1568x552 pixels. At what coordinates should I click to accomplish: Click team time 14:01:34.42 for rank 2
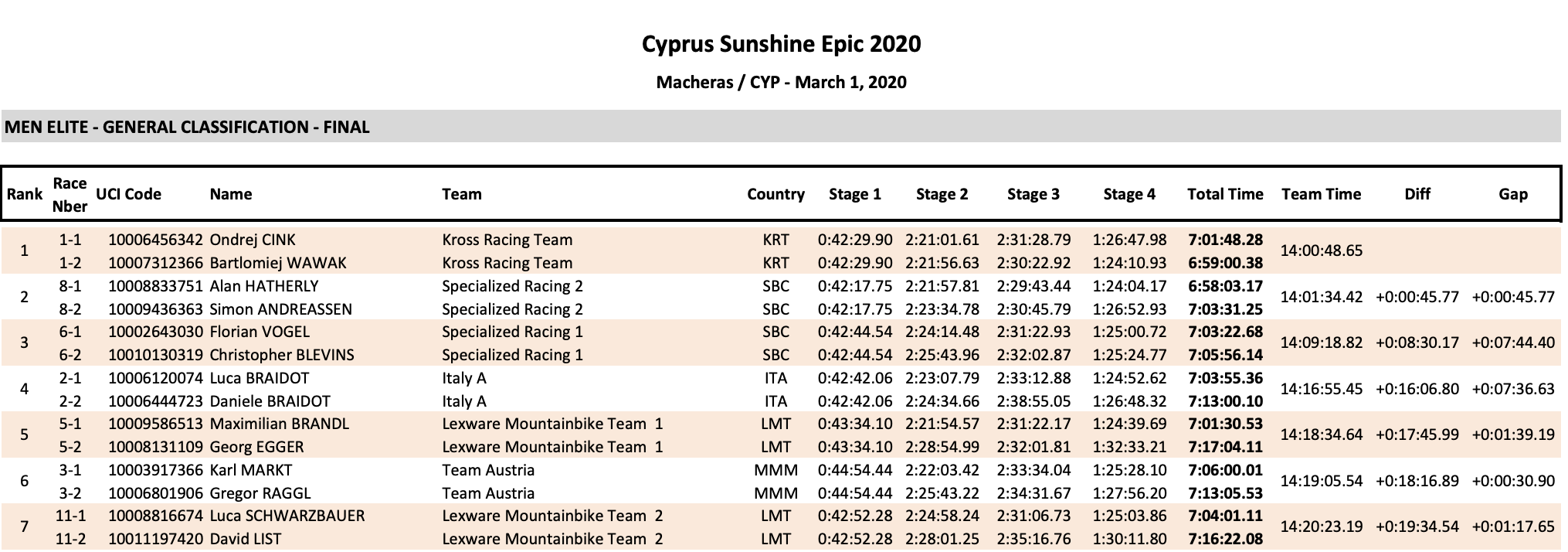tap(1322, 297)
